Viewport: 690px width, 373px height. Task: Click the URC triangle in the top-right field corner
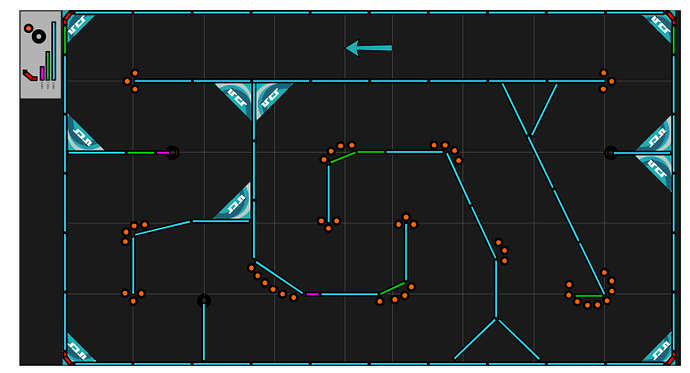coord(661,26)
